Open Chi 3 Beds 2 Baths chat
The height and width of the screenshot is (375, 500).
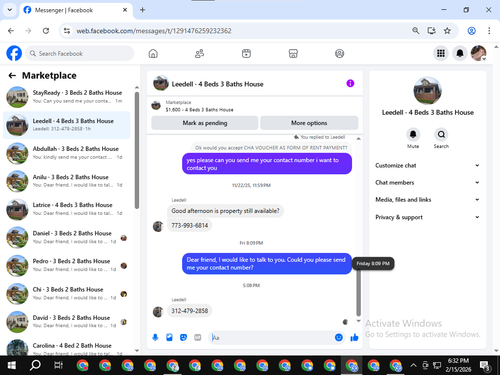click(67, 294)
